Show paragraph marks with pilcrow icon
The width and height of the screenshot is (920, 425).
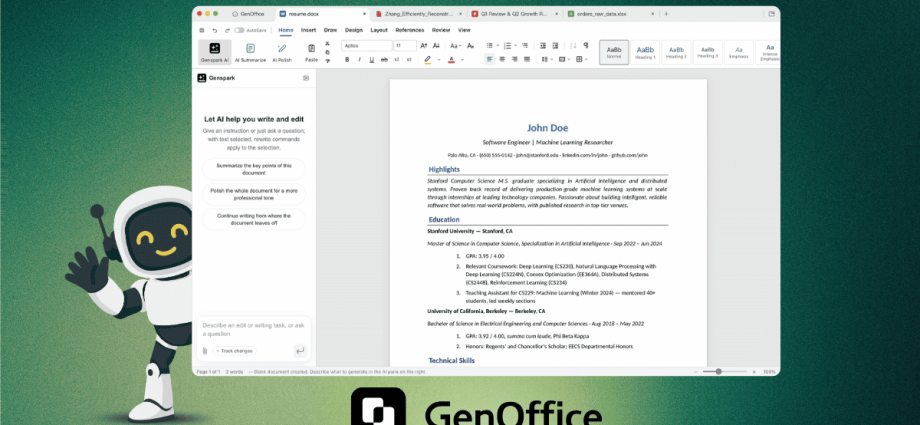pos(587,45)
